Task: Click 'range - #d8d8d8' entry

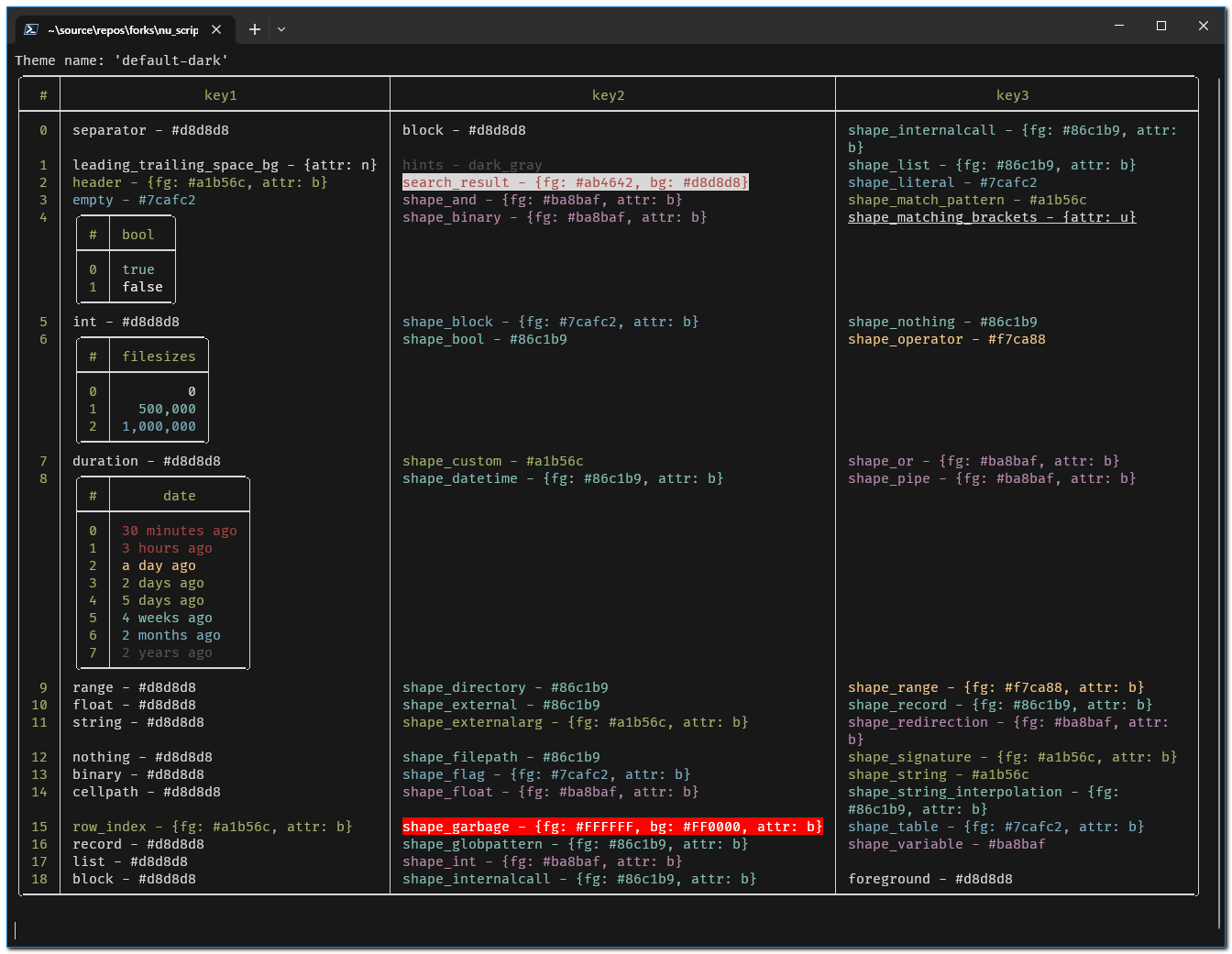Action: (x=135, y=687)
